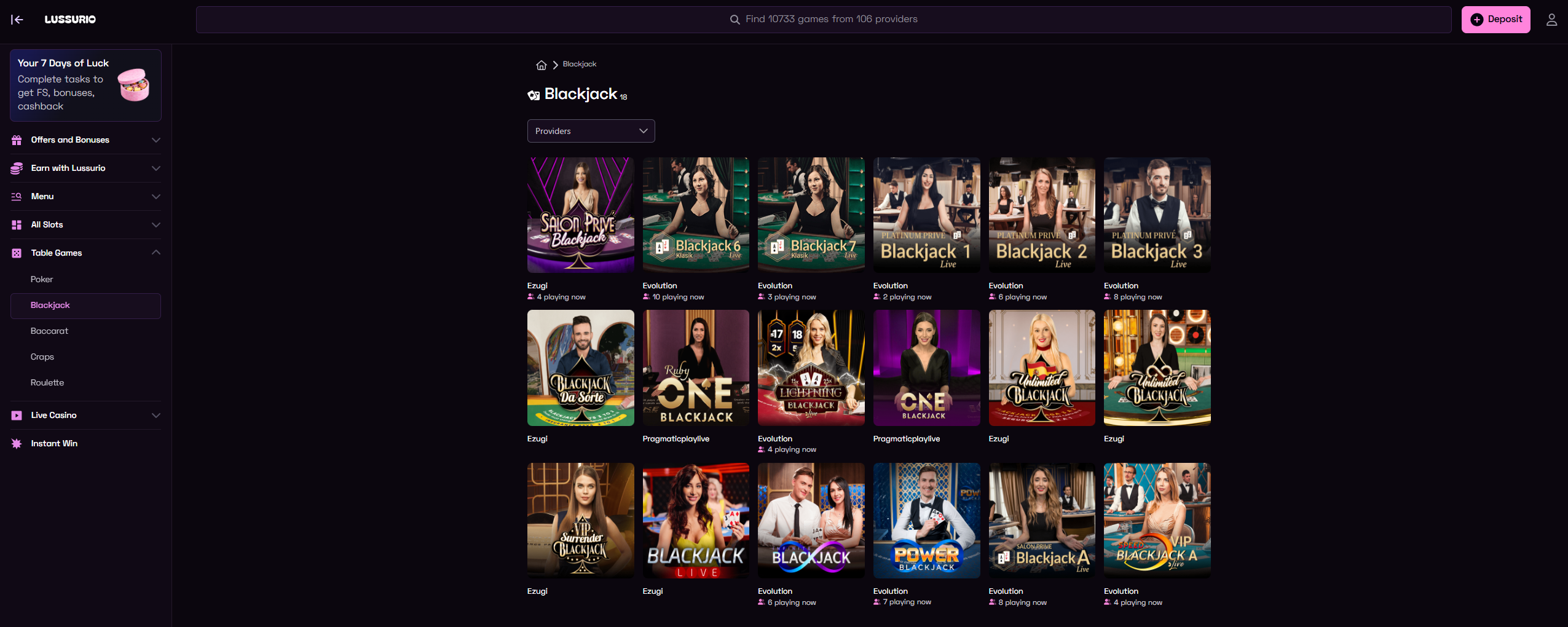Click "Evolution" under Power Blackjack
This screenshot has width=1568, height=627.
891,591
